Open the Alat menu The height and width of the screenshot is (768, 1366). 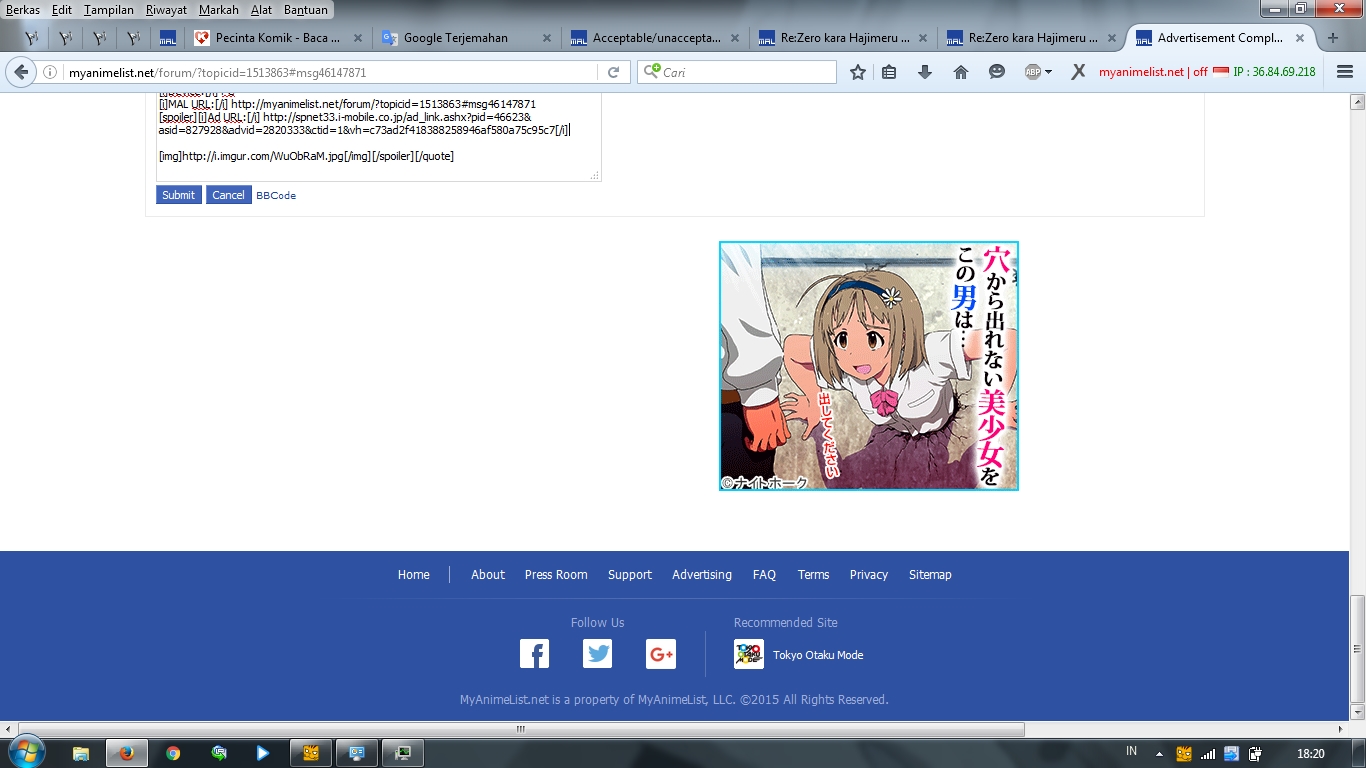pos(261,10)
